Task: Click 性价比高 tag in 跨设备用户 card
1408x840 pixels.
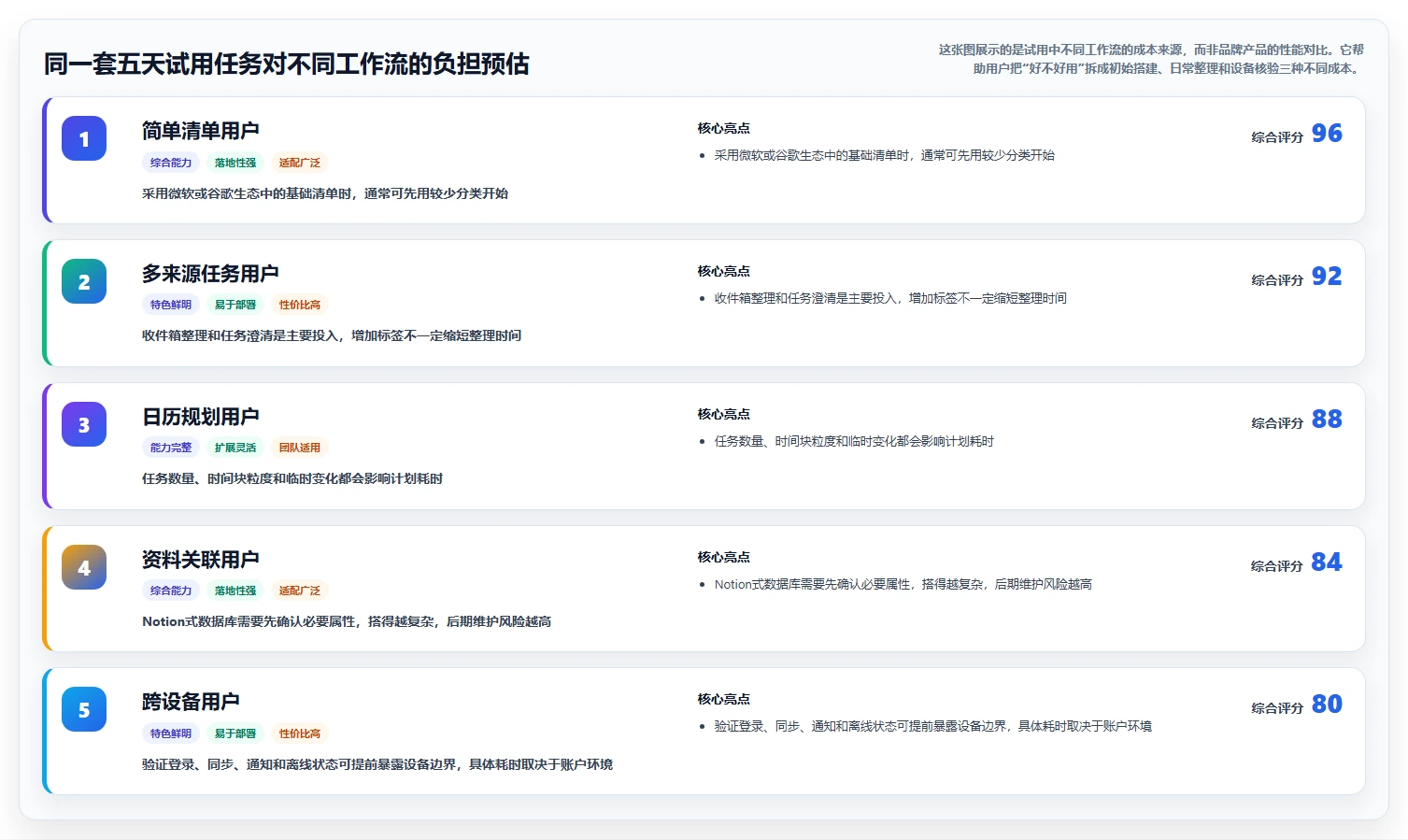Action: tap(300, 733)
